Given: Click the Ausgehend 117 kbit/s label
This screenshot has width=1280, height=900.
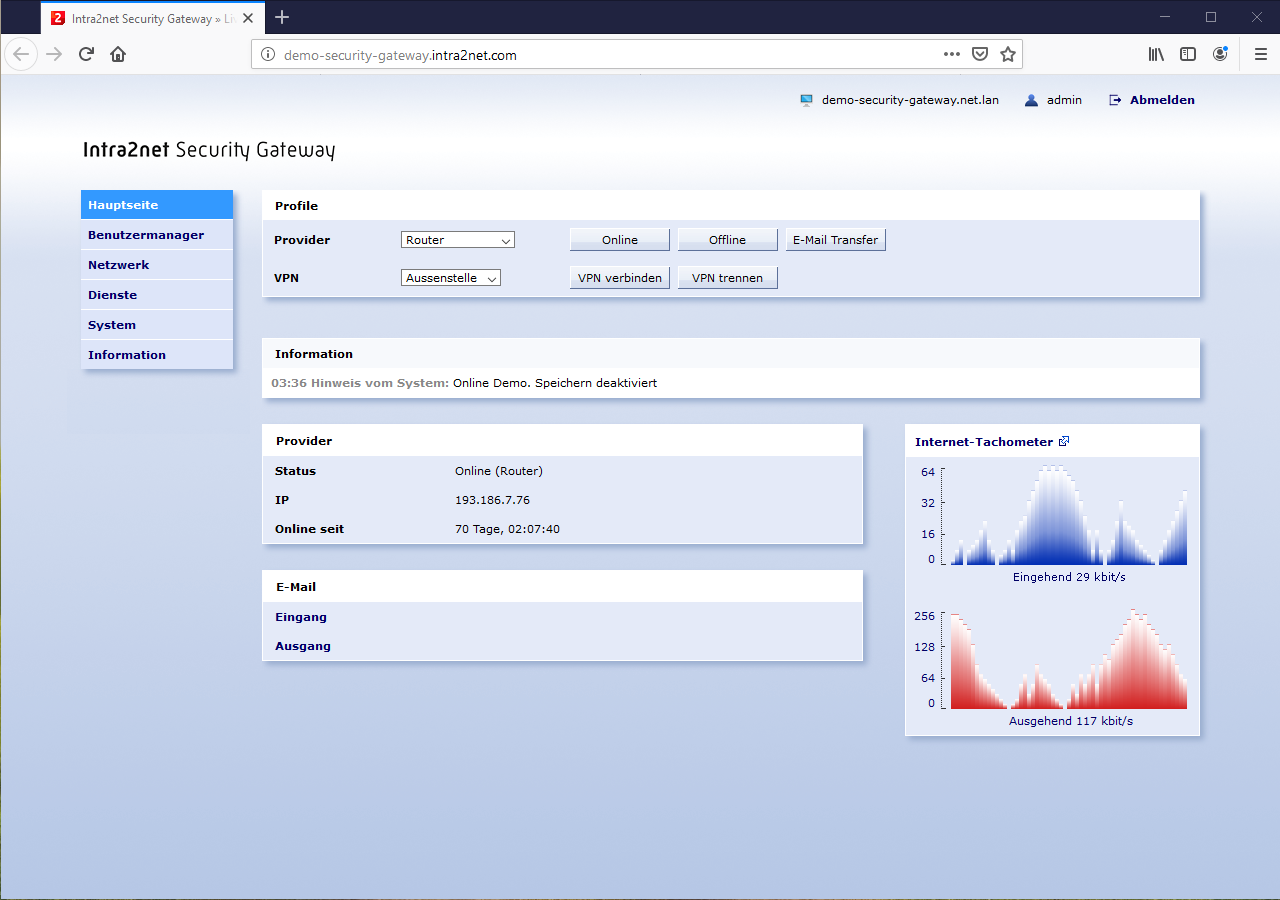Looking at the screenshot, I should point(1071,721).
